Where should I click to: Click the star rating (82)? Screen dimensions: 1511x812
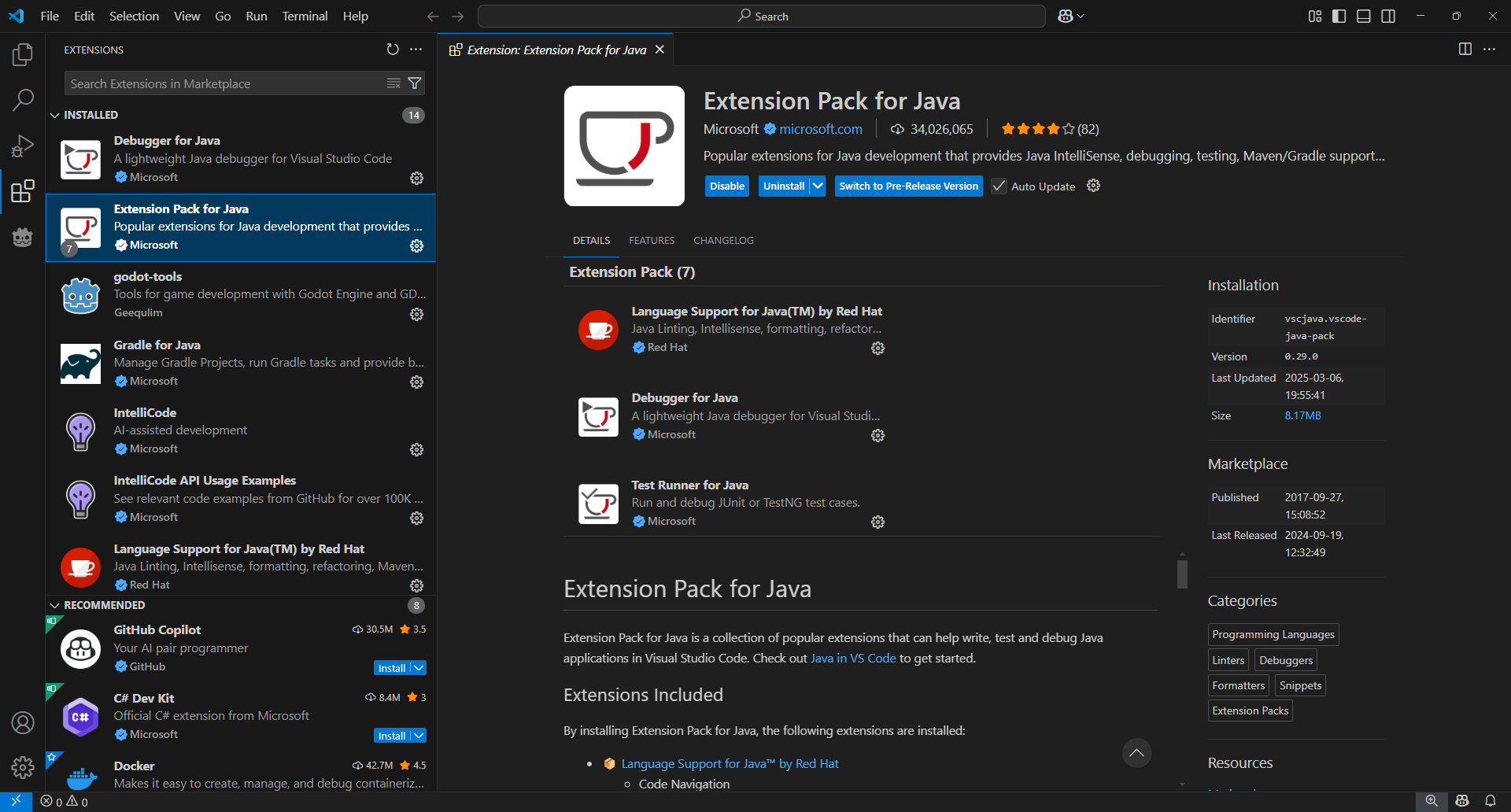pyautogui.click(x=1050, y=129)
